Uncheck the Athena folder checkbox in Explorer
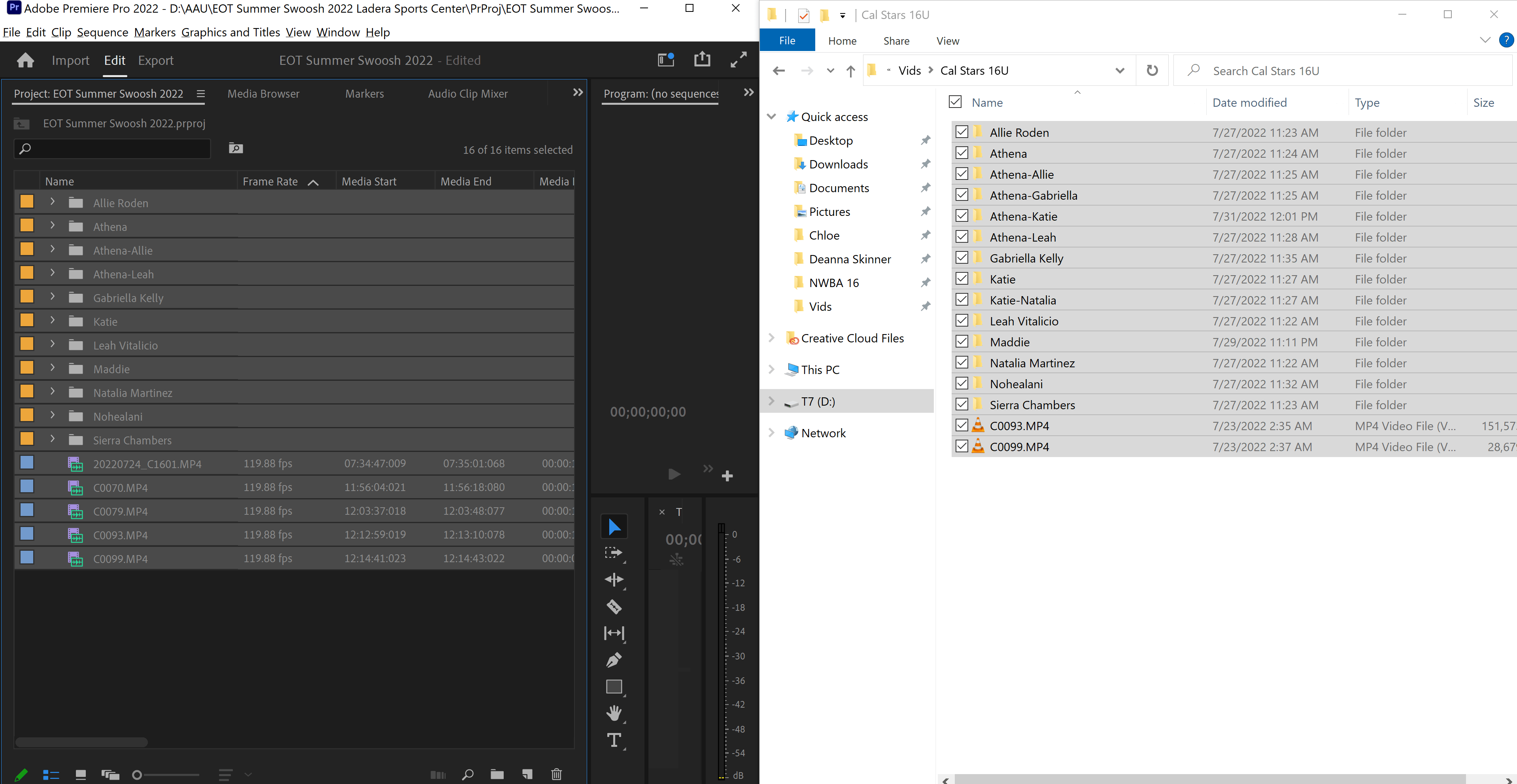The image size is (1517, 784). pyautogui.click(x=962, y=153)
